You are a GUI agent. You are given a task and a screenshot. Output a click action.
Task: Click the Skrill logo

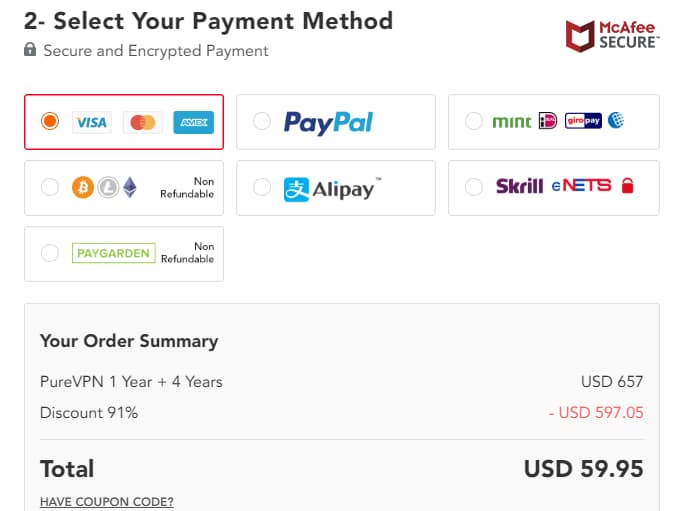click(519, 186)
